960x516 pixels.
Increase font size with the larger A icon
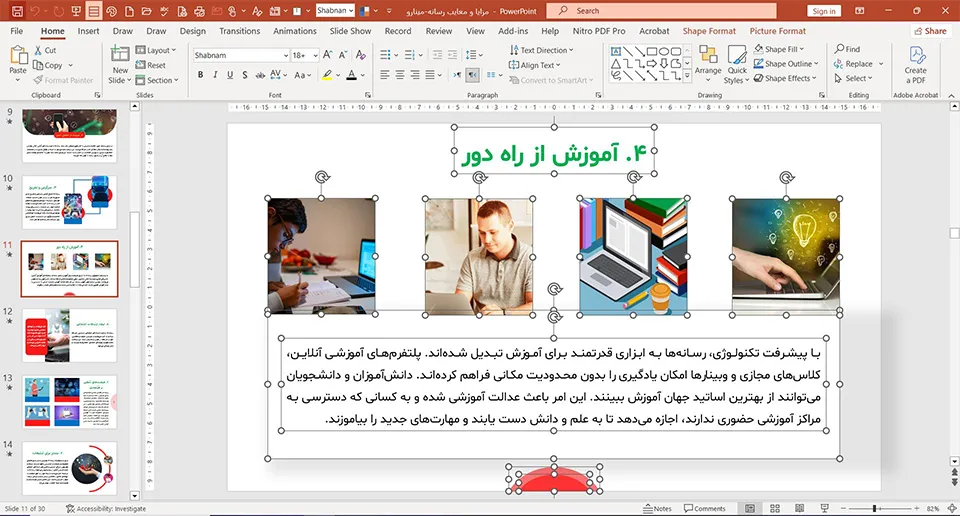[x=328, y=55]
